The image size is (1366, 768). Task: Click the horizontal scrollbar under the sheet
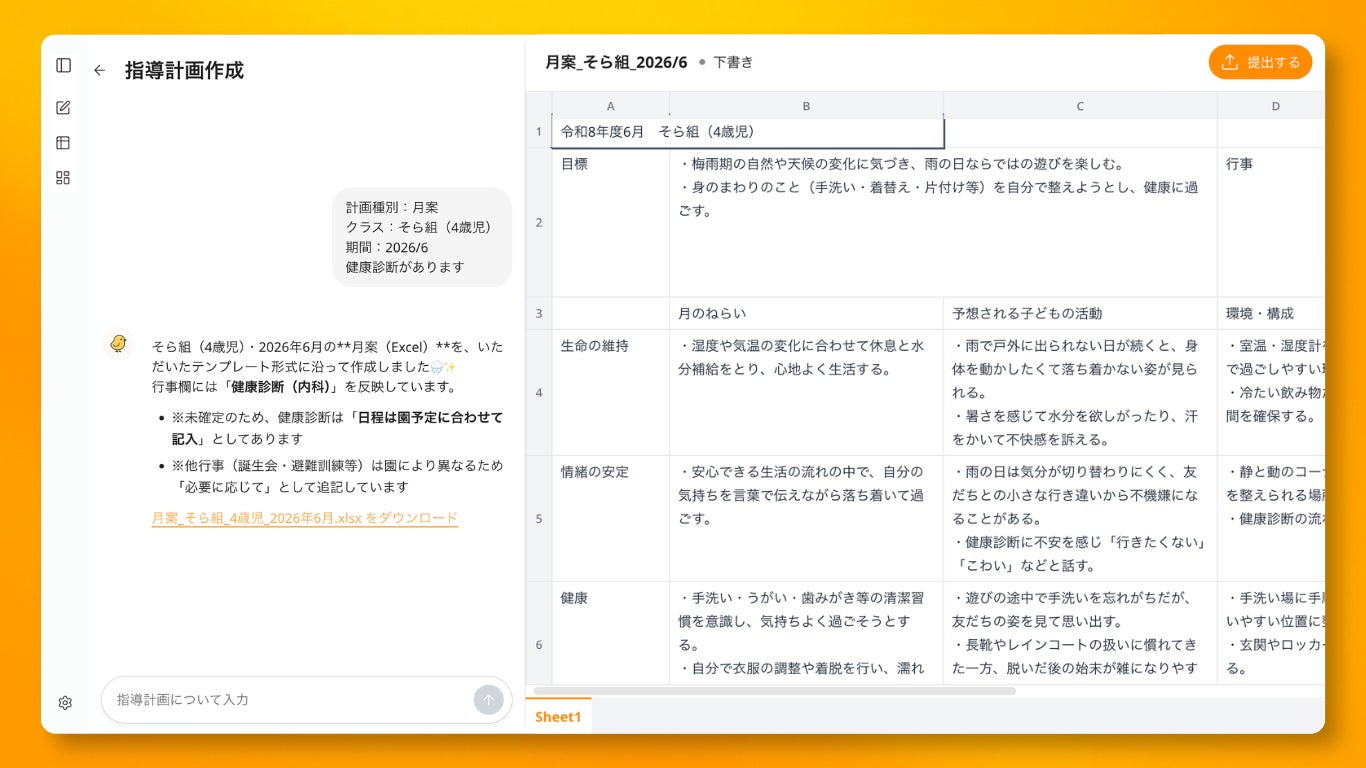pos(775,691)
